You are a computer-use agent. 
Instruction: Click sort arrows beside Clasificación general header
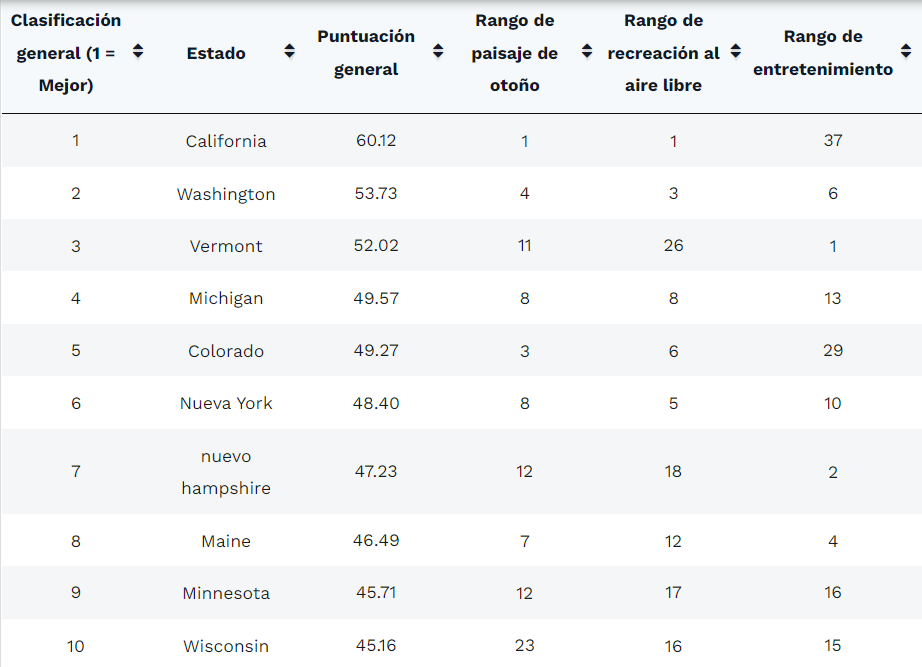click(x=138, y=52)
